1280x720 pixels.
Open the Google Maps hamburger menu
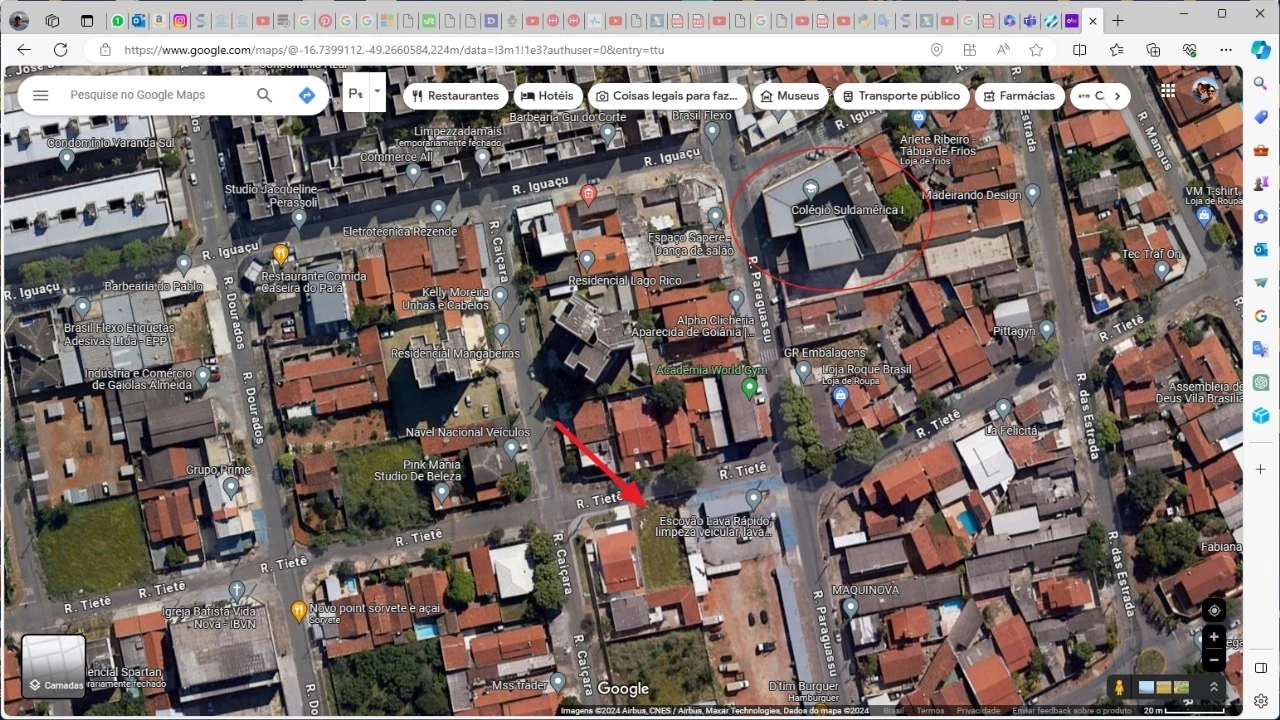pyautogui.click(x=40, y=94)
